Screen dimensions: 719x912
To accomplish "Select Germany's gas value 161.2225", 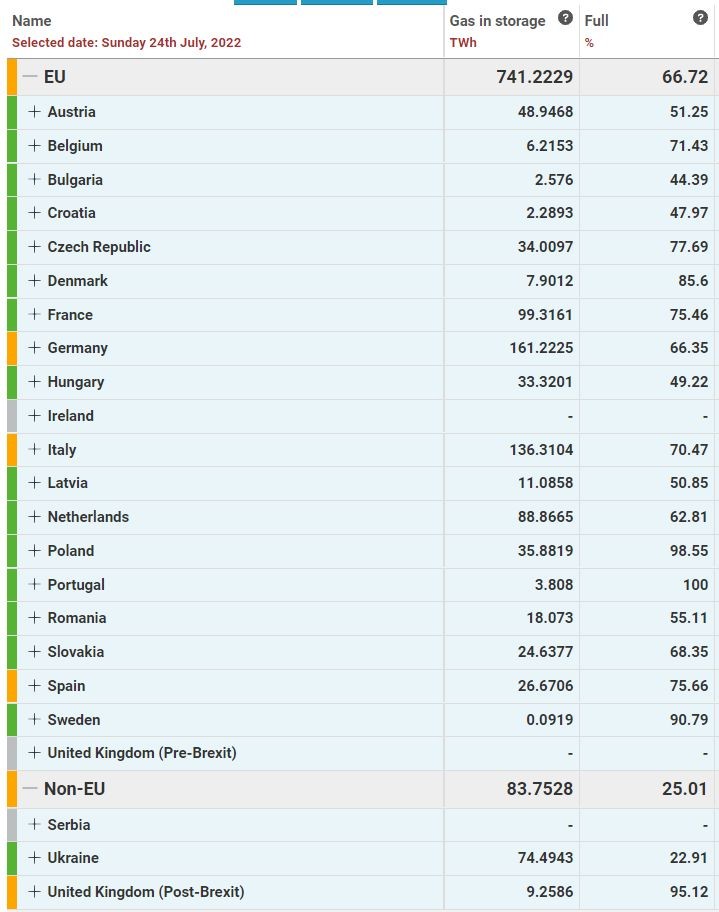I will 541,348.
